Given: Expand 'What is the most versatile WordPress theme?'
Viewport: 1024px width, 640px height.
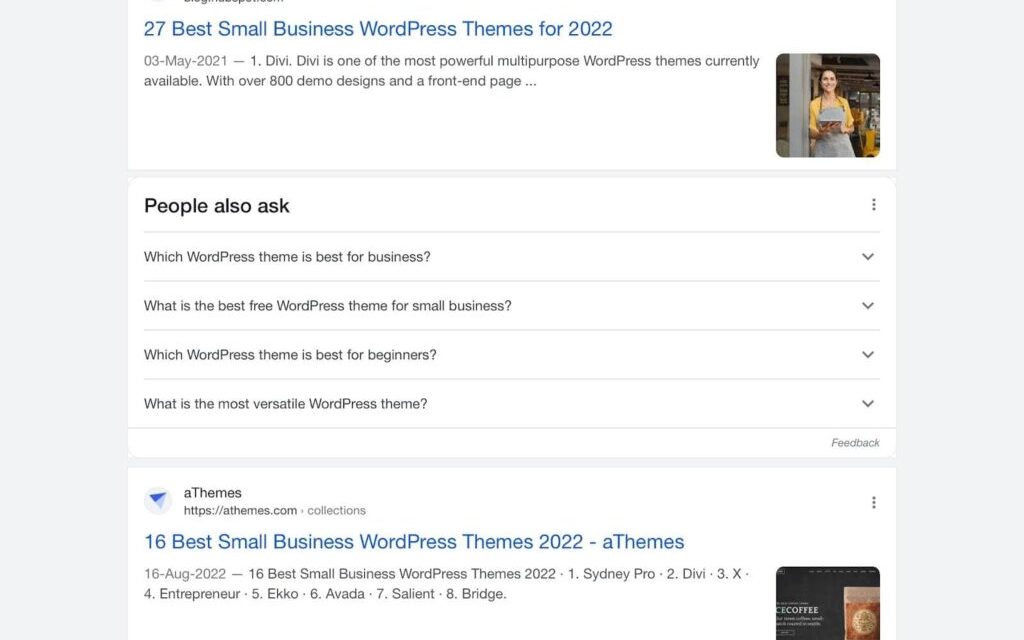Looking at the screenshot, I should (285, 403).
